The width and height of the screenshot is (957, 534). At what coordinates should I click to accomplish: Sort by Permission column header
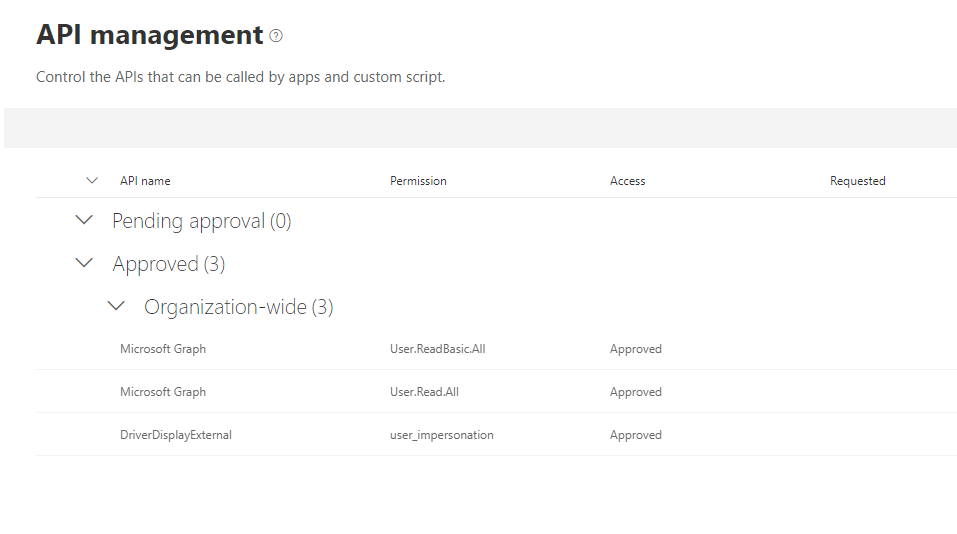[418, 181]
